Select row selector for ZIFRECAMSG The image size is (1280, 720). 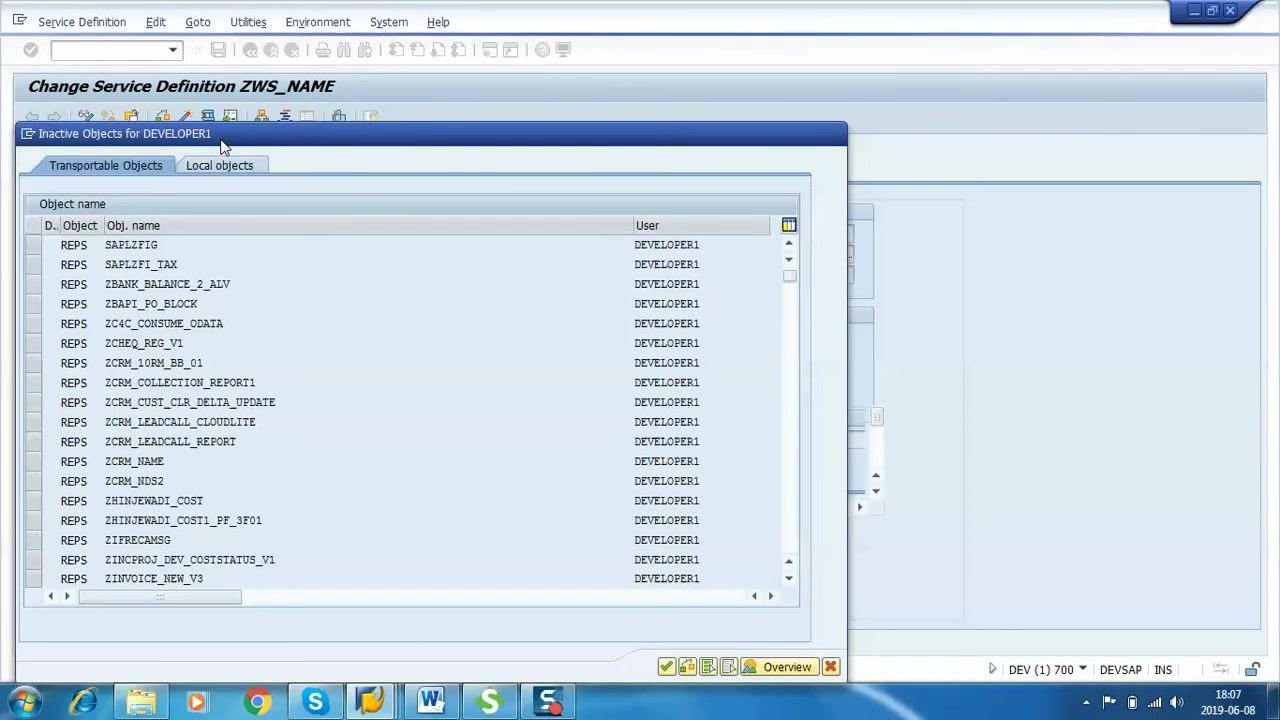point(34,540)
